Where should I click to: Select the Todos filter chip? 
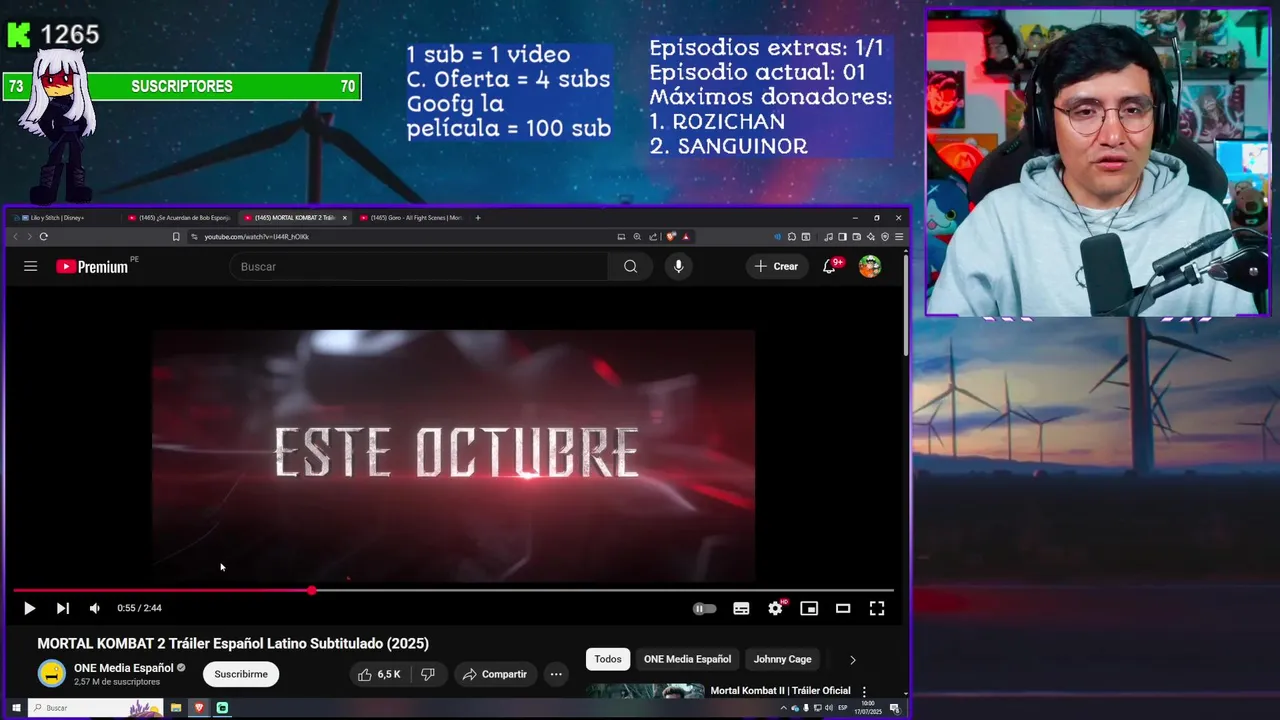pos(608,659)
